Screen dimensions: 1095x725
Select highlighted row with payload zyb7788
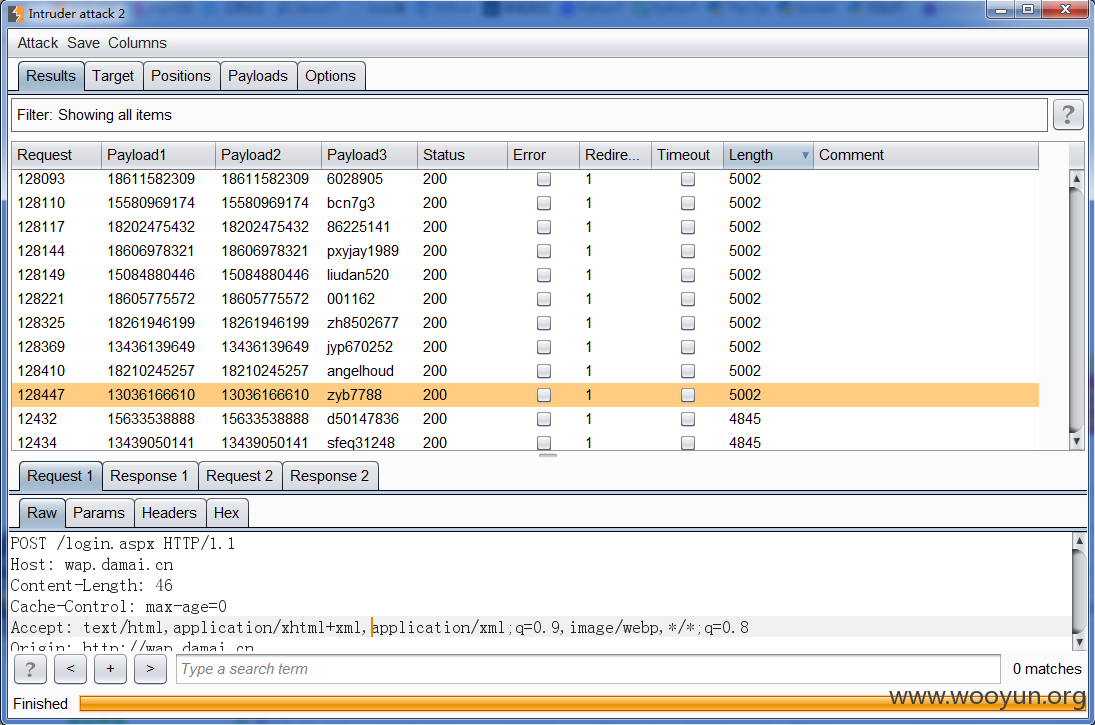point(525,395)
